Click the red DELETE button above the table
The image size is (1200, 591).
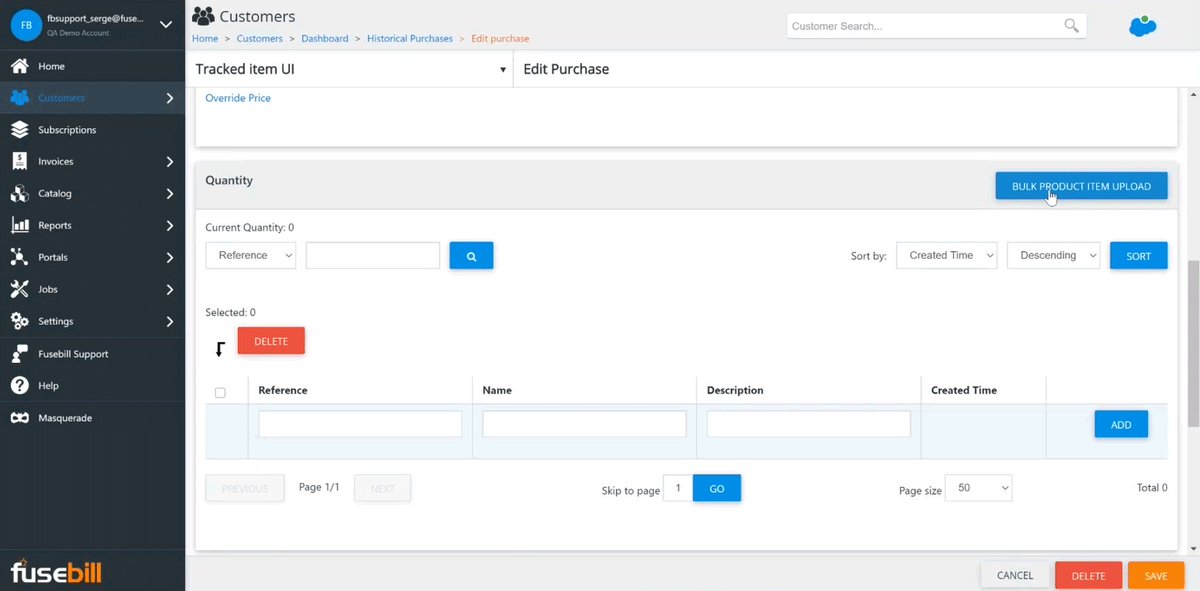tap(271, 341)
